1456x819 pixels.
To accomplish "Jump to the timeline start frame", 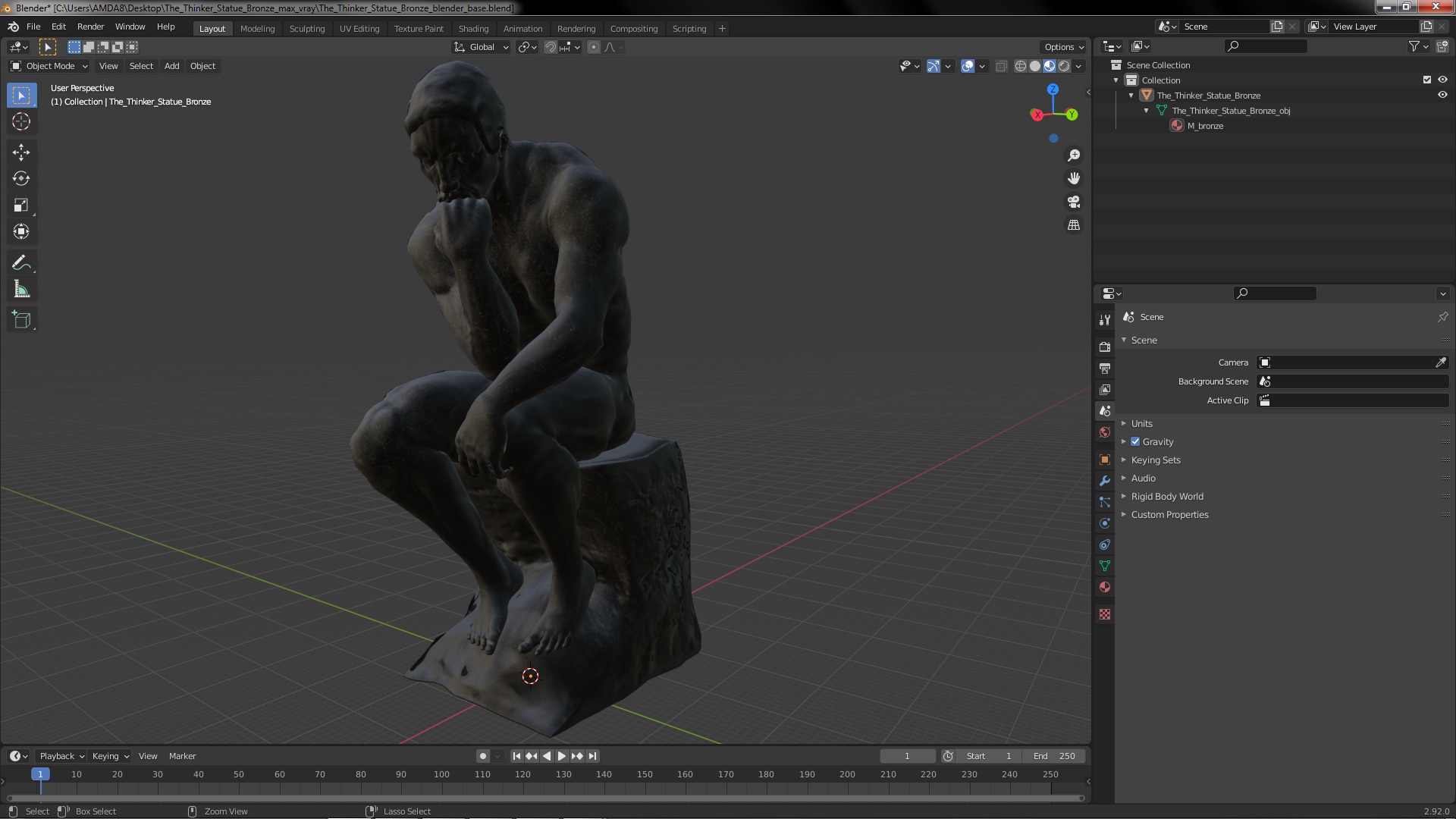I will tap(516, 756).
